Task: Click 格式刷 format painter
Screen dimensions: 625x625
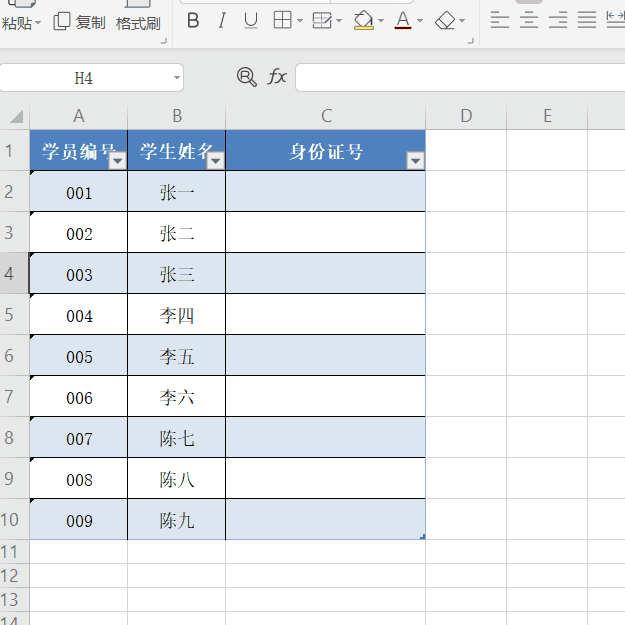Action: [x=138, y=23]
